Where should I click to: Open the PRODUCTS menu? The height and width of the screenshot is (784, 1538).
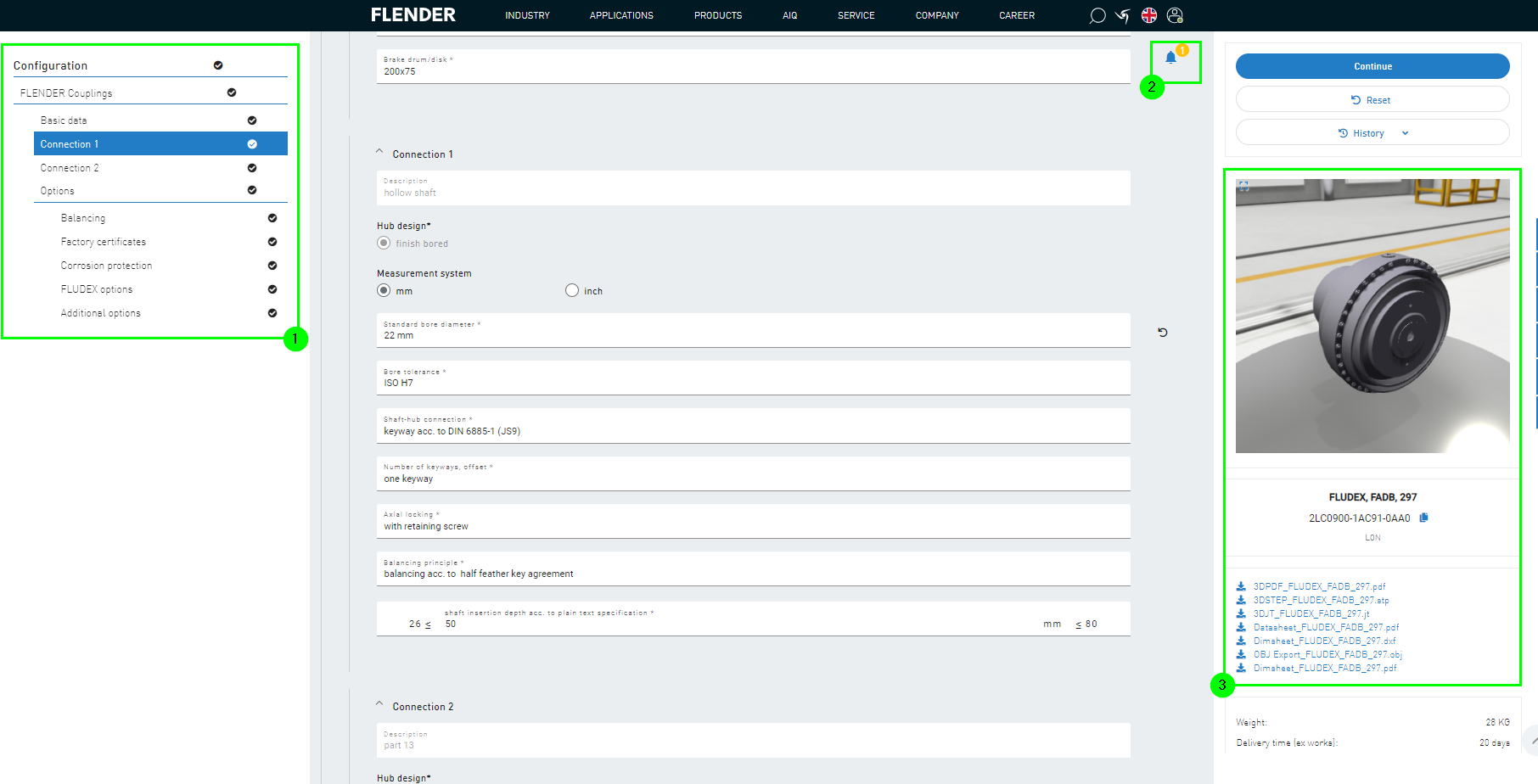pos(718,15)
